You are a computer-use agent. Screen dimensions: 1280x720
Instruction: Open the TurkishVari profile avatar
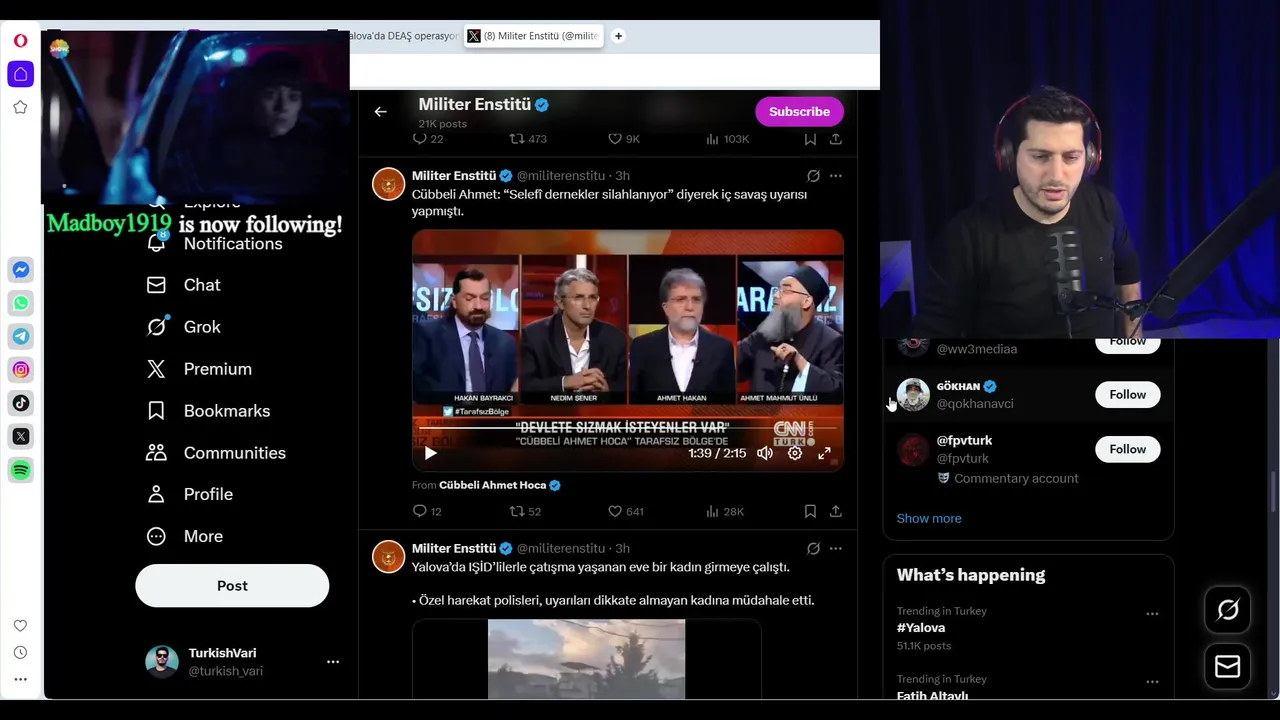[x=162, y=662]
